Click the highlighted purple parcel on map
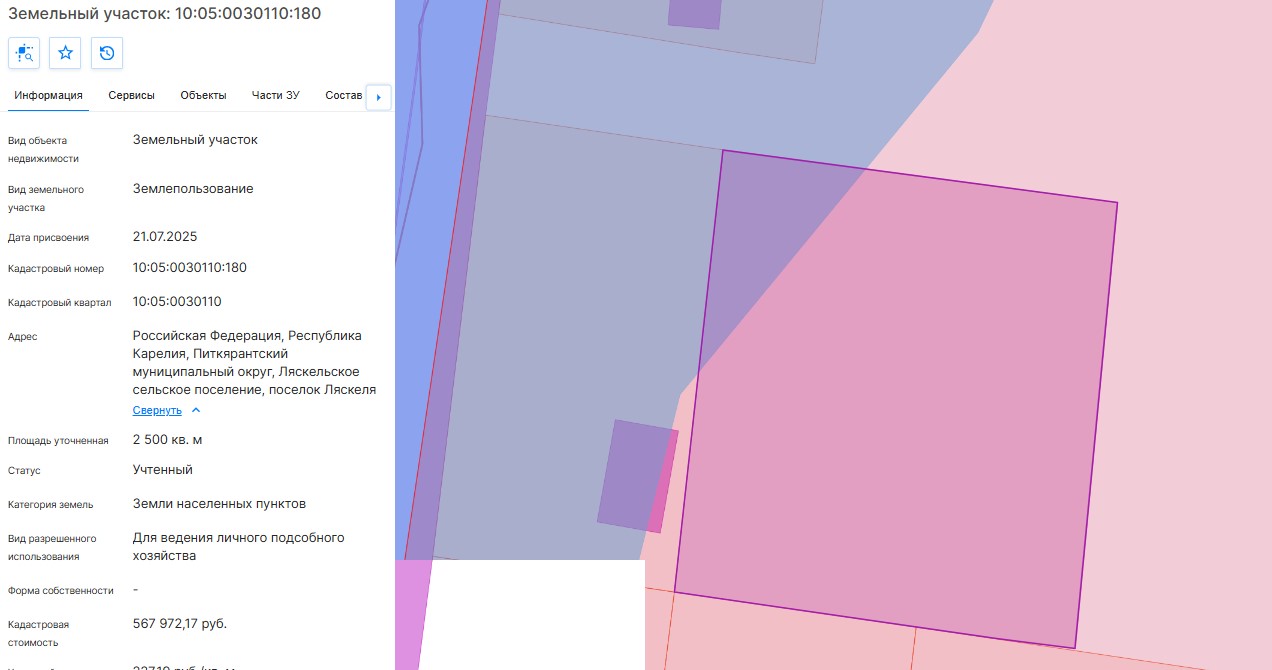Image resolution: width=1272 pixels, height=670 pixels. (900, 400)
